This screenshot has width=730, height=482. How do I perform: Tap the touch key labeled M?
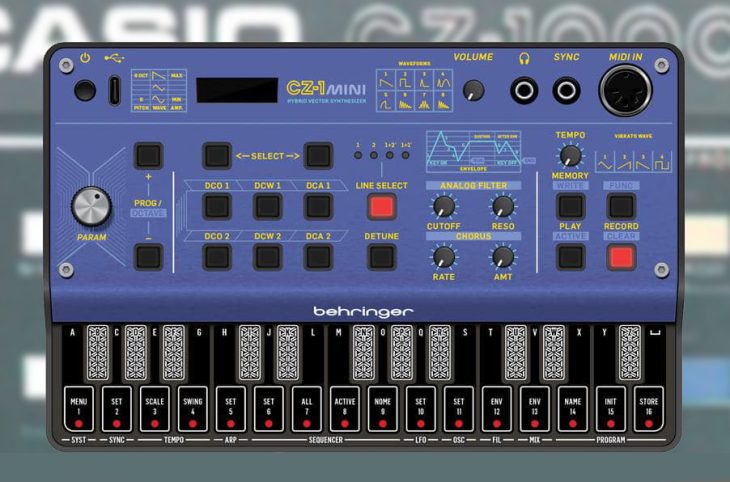pos(339,354)
